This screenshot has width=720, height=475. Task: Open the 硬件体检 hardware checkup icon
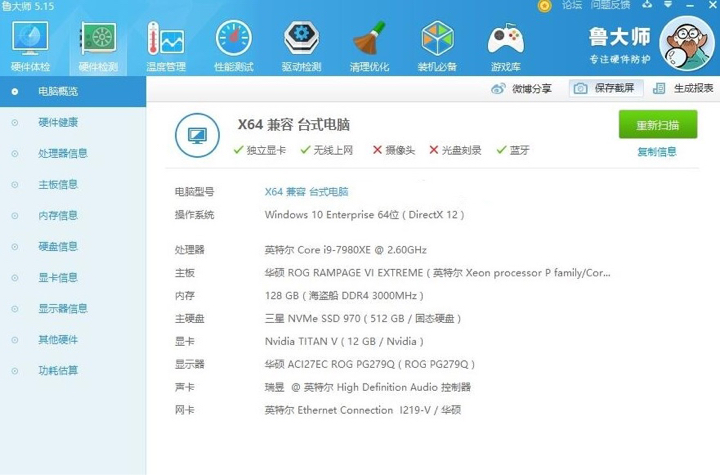click(30, 46)
